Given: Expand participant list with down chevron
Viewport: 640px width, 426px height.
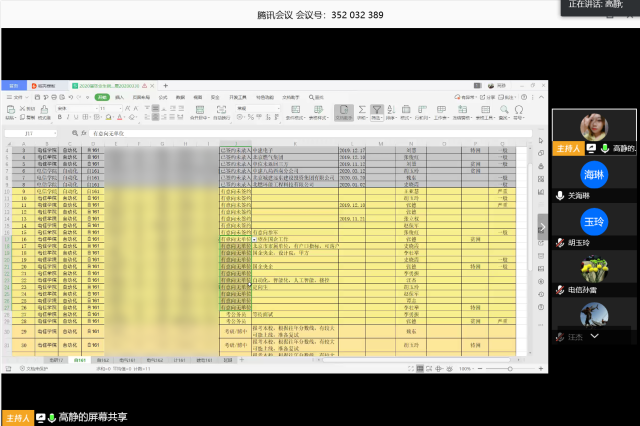Looking at the screenshot, I should (x=594, y=337).
